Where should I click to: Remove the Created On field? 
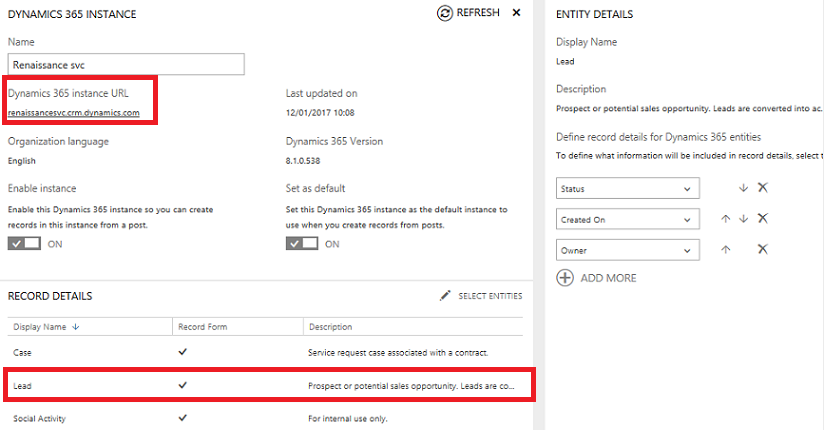[763, 219]
